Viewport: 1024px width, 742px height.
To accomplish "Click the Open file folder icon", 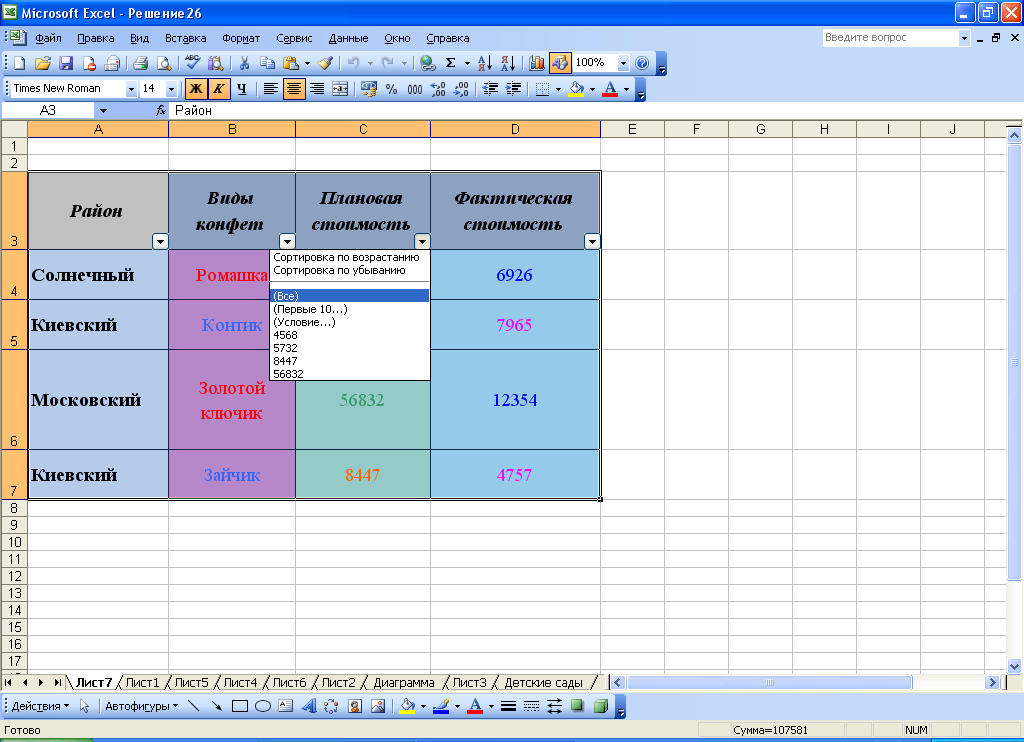I will 42,63.
